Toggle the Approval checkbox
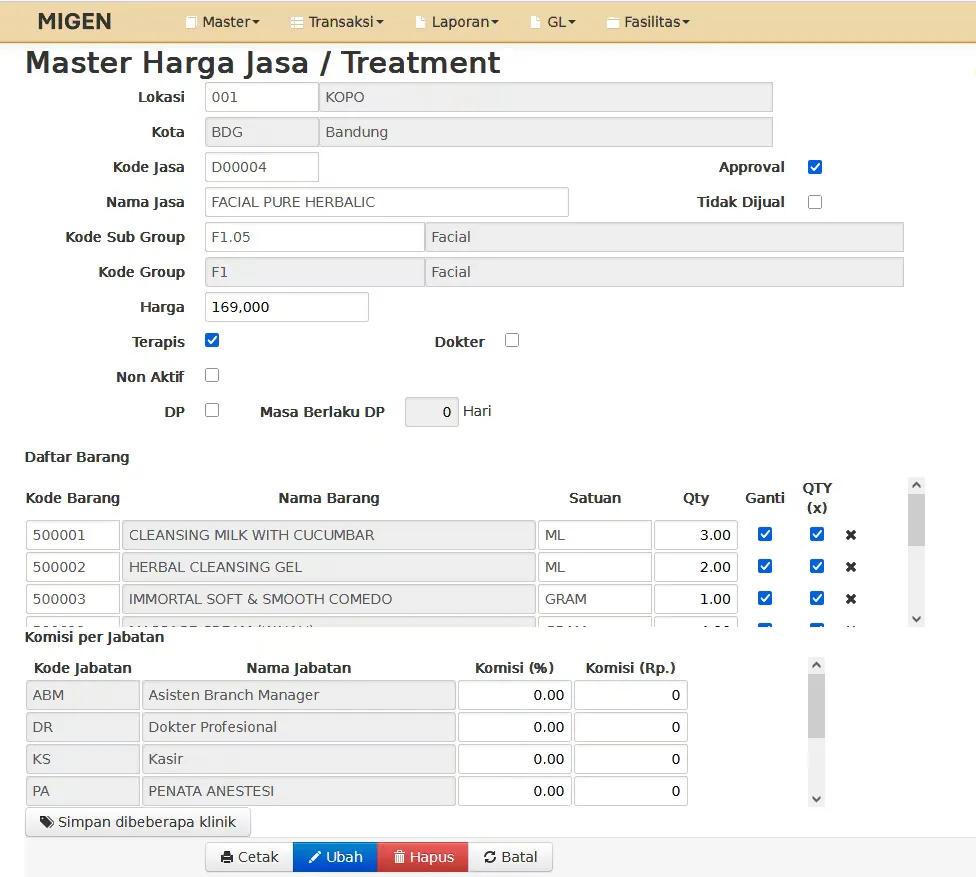This screenshot has width=976, height=877. coord(815,167)
